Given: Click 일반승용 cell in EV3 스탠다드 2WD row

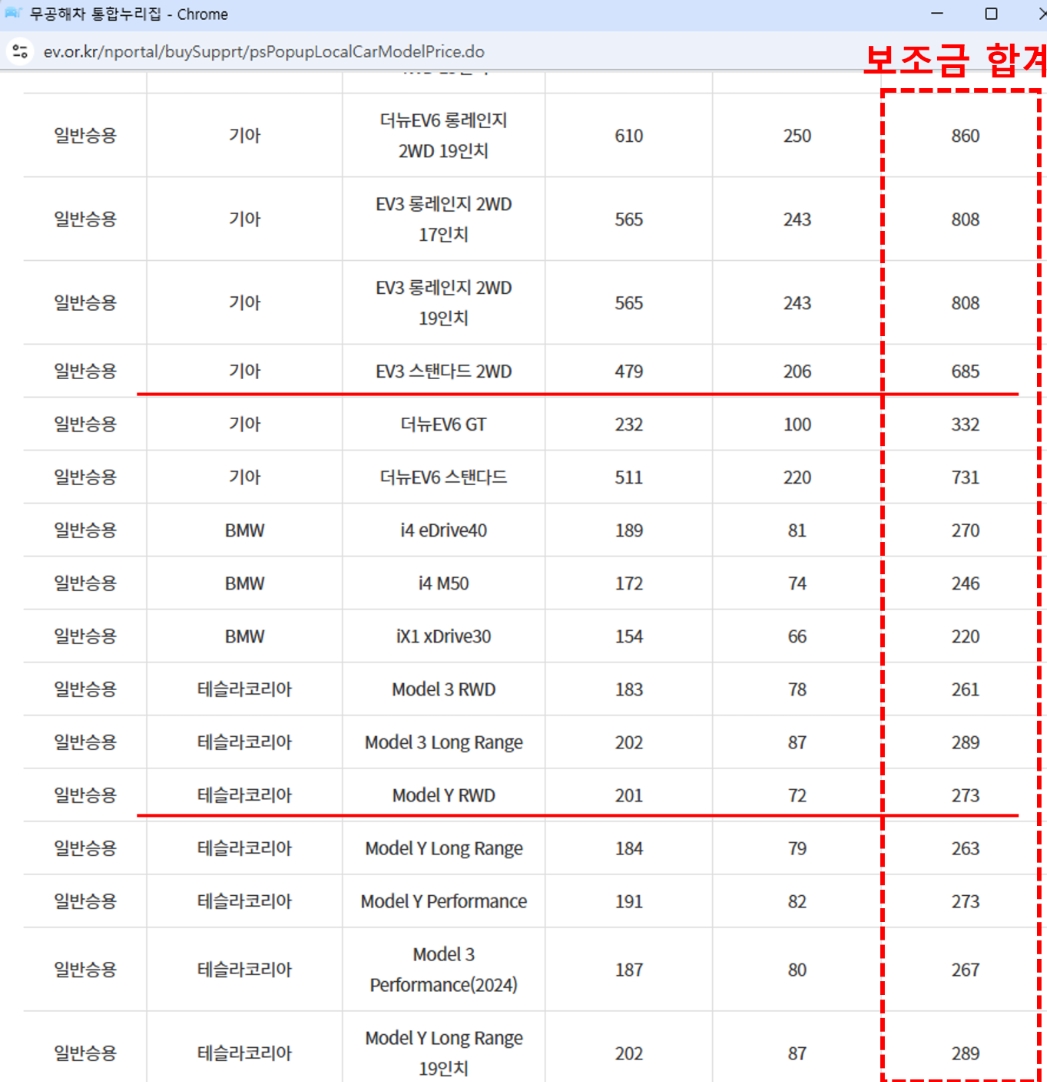Looking at the screenshot, I should point(85,371).
